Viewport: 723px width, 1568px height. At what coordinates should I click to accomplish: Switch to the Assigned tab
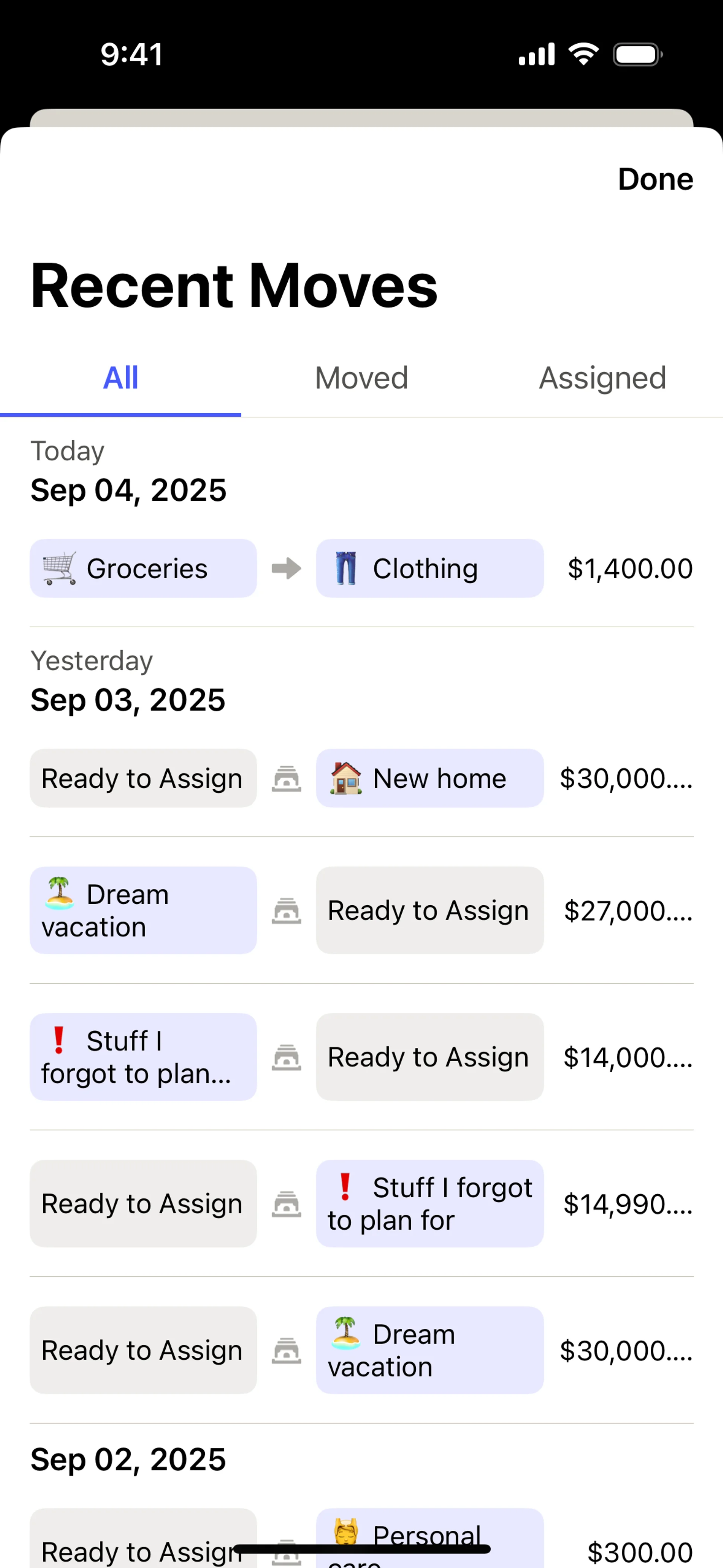point(602,378)
